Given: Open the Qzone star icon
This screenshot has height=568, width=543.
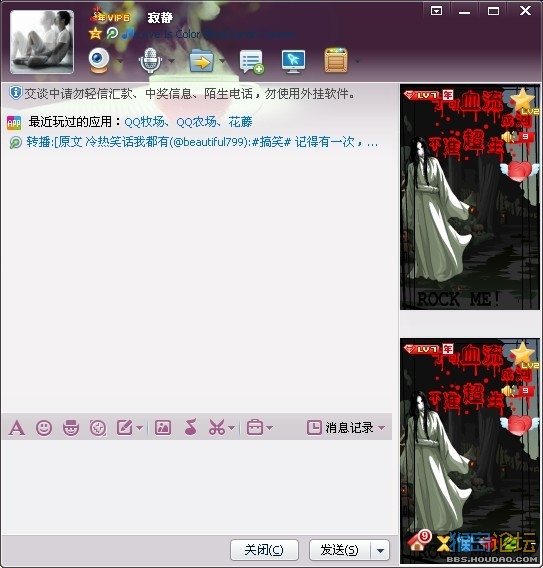Looking at the screenshot, I should pyautogui.click(x=95, y=34).
